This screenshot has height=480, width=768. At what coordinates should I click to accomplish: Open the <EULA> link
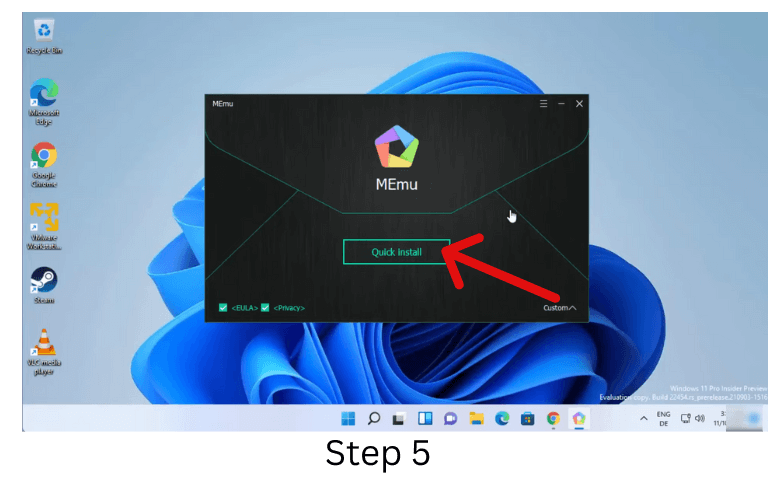[x=244, y=308]
